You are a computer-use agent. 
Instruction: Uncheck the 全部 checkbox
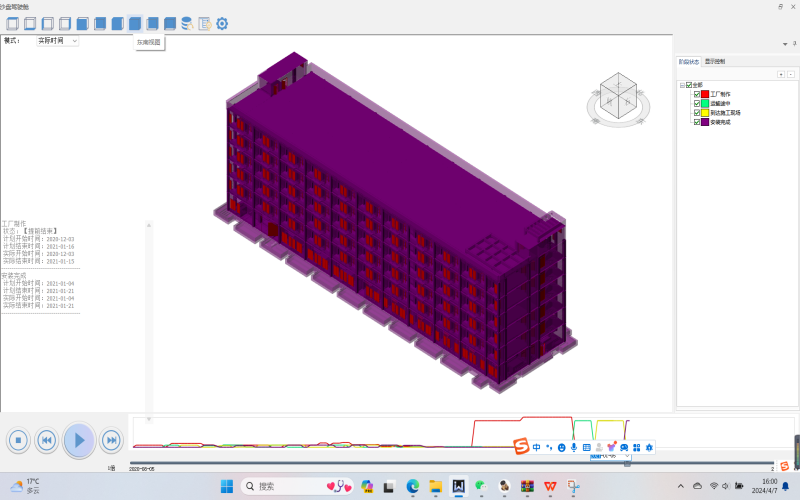tap(689, 85)
